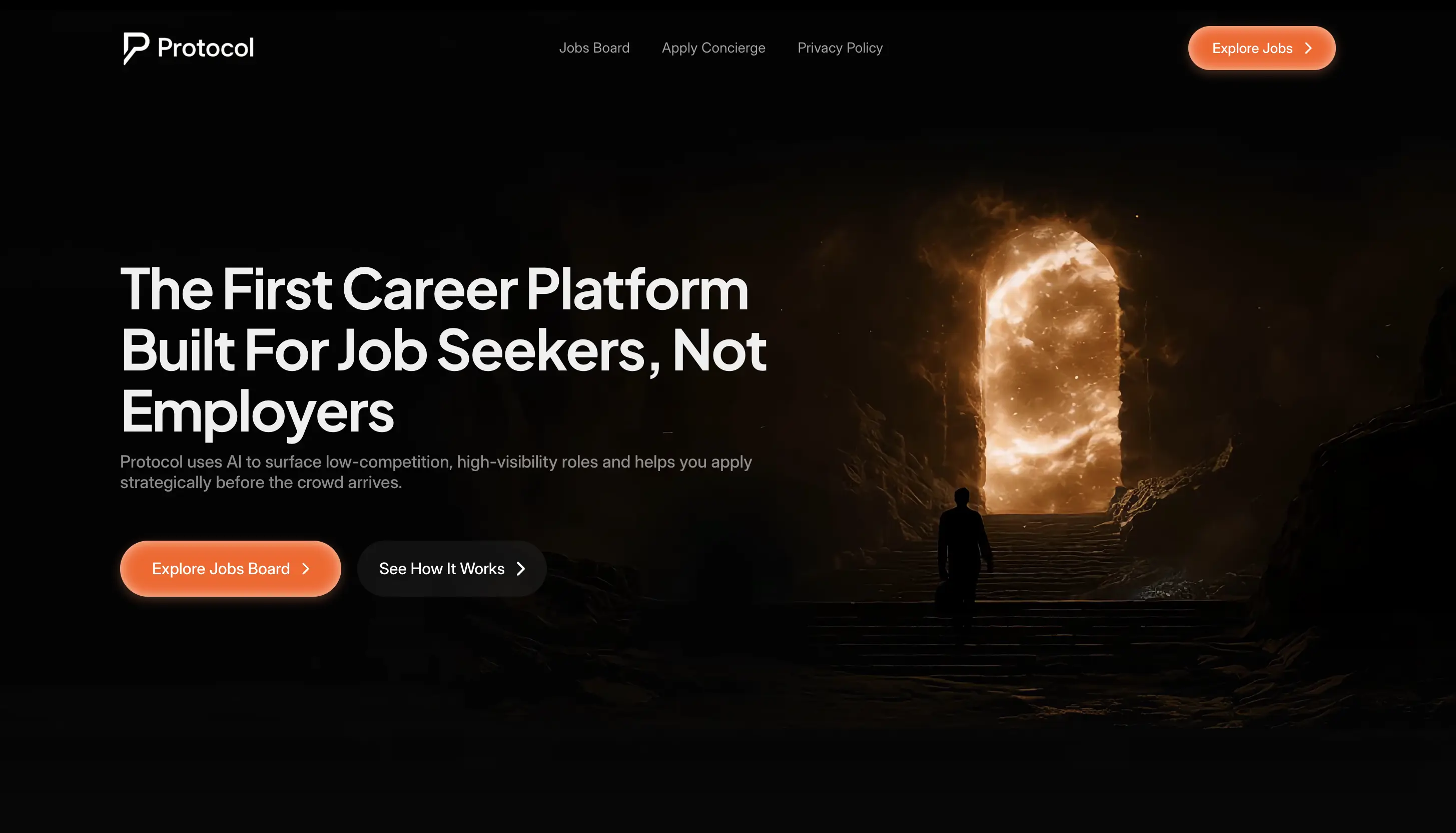The image size is (1456, 833).
Task: Click the glowing portal doorway in the hero image
Action: (x=1052, y=372)
